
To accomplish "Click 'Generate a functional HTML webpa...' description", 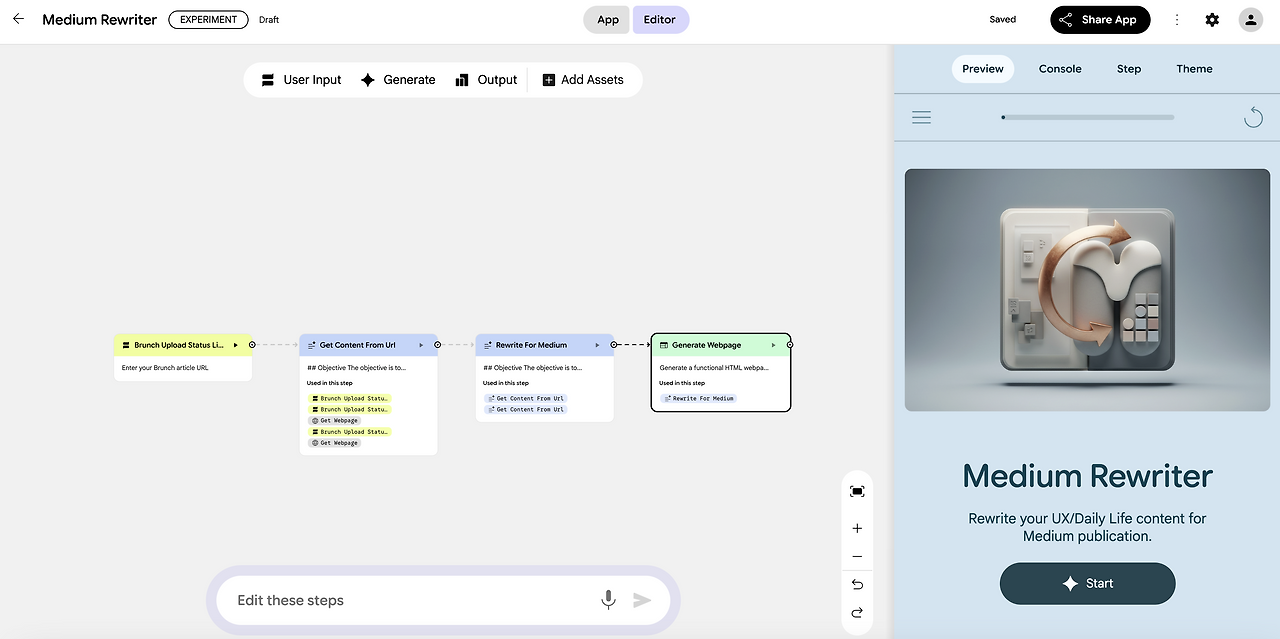I will (714, 368).
